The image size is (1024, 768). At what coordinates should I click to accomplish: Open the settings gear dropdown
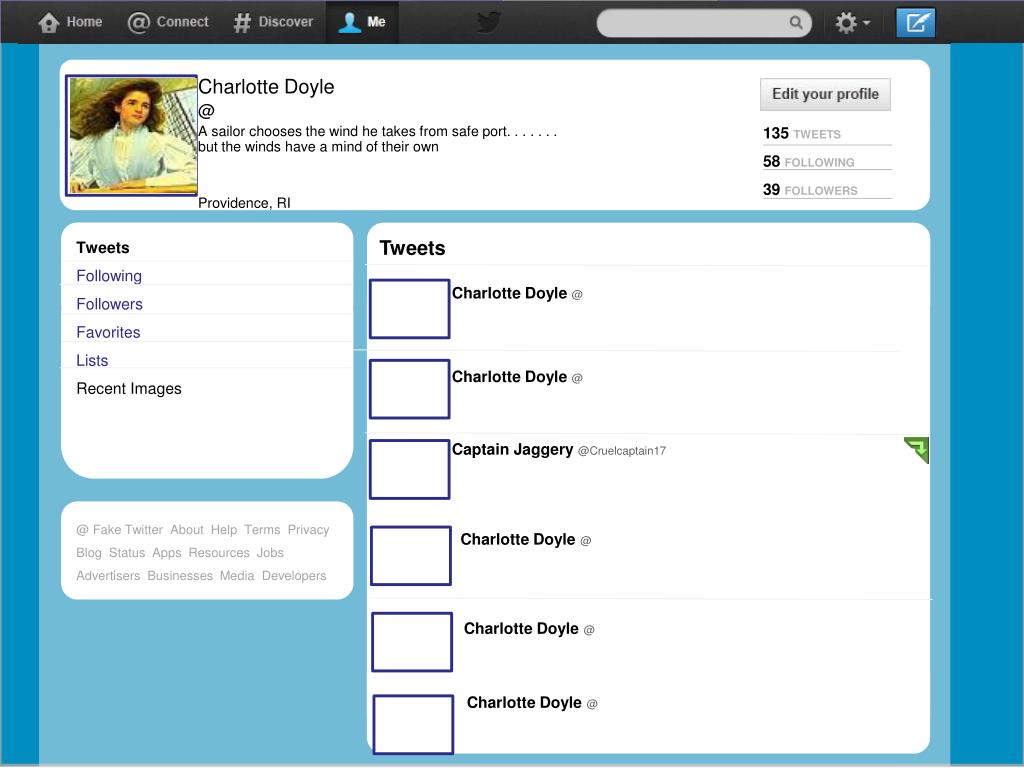tap(852, 23)
